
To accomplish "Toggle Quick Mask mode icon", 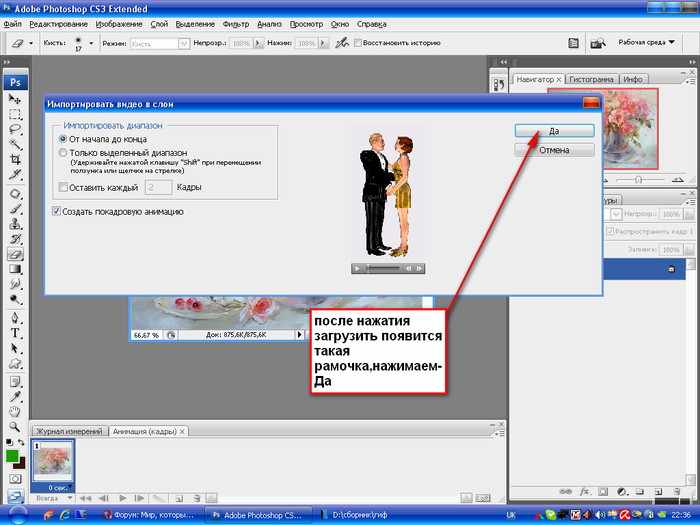I will 15,479.
